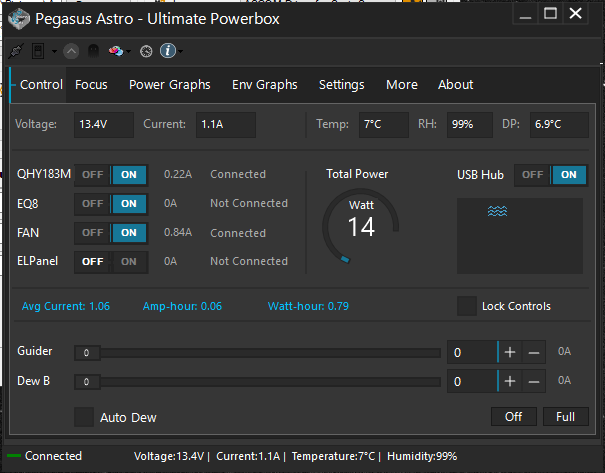Click the ELPanel output label
This screenshot has width=605, height=473.
pyautogui.click(x=37, y=261)
